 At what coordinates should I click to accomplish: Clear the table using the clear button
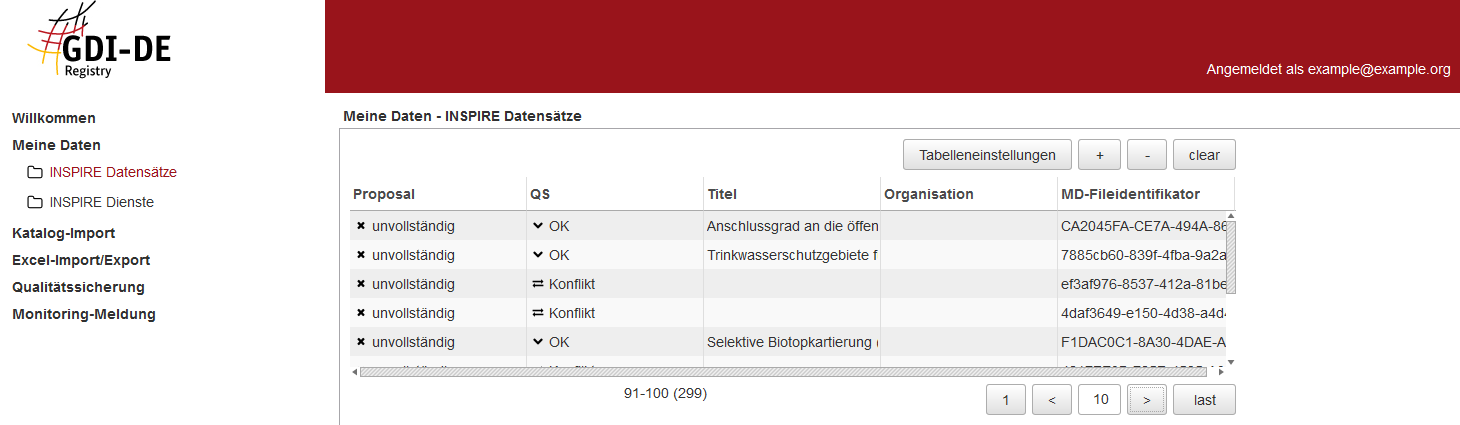click(1204, 155)
